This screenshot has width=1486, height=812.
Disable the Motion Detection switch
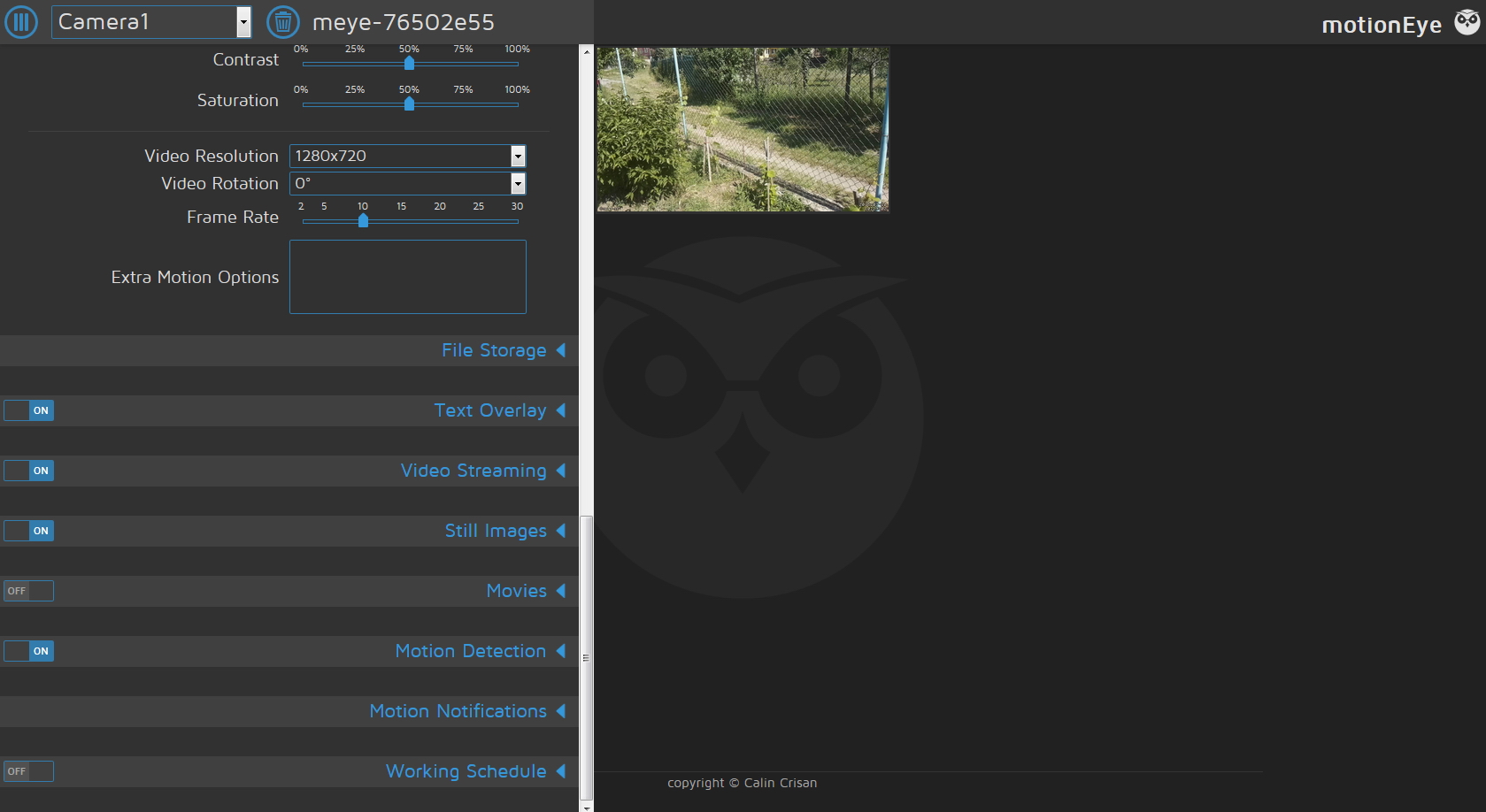click(28, 651)
